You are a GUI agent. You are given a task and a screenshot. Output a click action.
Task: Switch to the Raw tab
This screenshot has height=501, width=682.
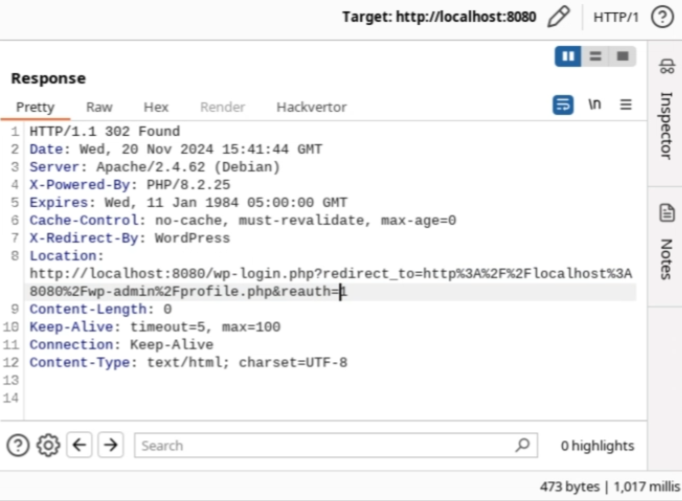[99, 107]
